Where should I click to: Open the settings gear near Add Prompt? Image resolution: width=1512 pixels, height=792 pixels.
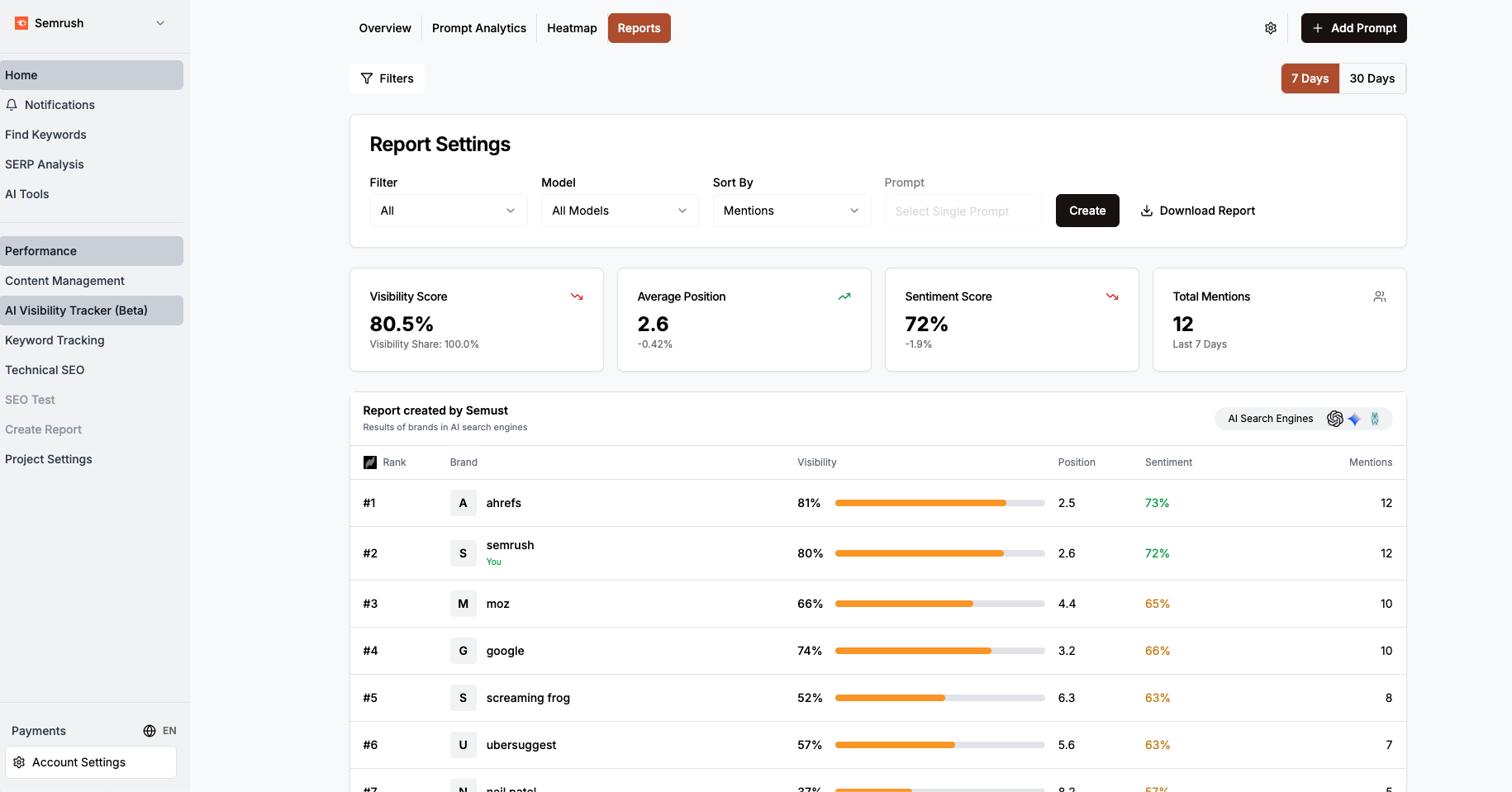(x=1271, y=28)
